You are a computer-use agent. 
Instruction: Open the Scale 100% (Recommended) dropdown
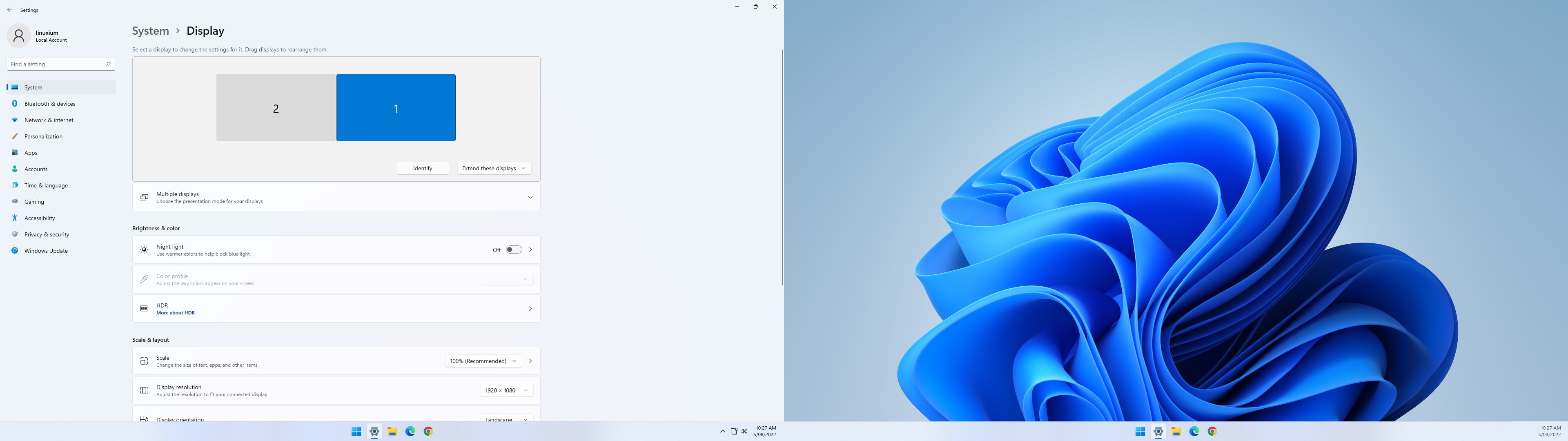(x=483, y=361)
